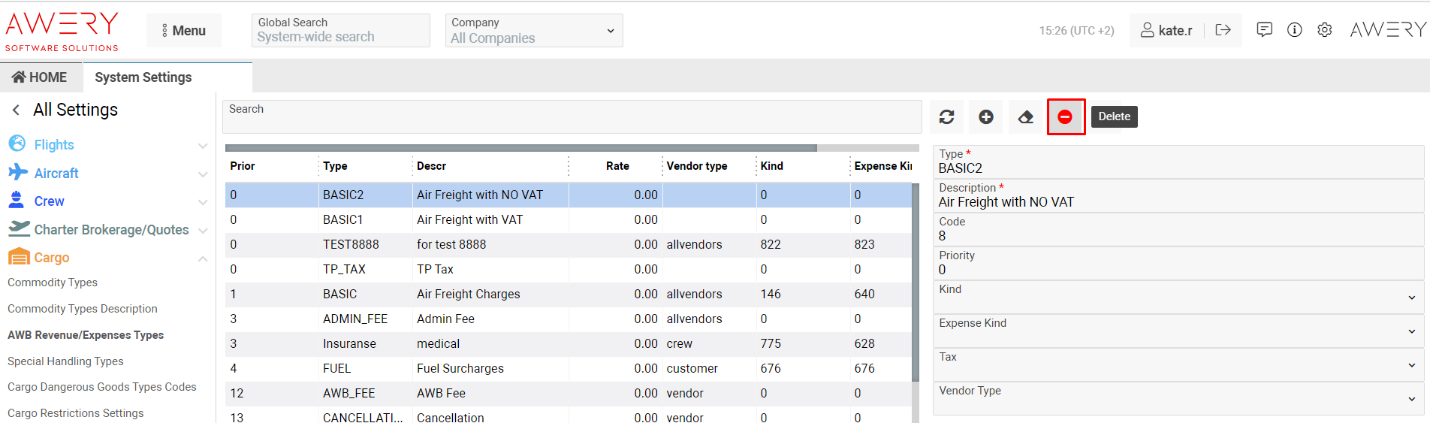
Task: Switch to the HOME tab
Action: click(40, 77)
